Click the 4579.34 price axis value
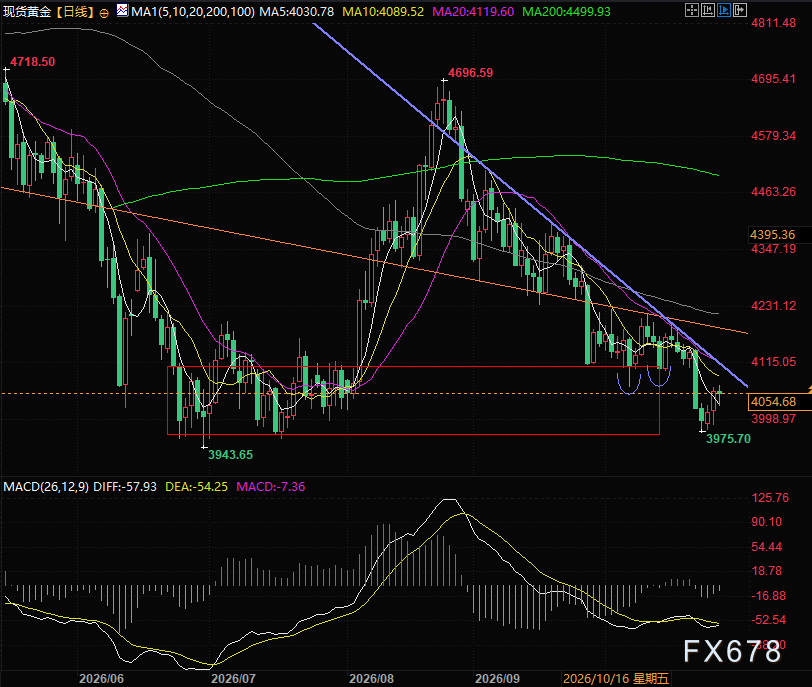 point(774,136)
